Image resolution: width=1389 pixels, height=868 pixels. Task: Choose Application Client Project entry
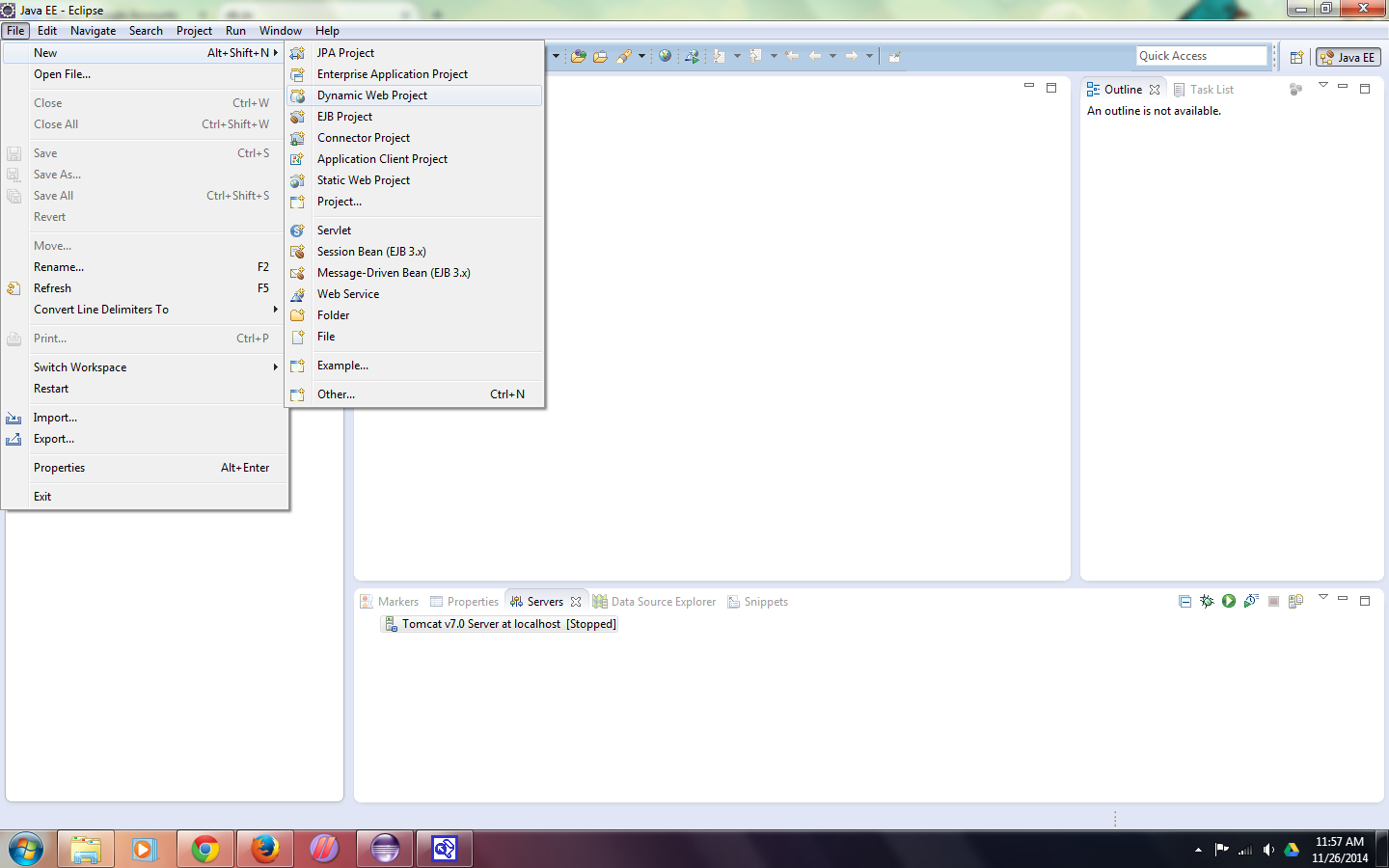(415, 159)
